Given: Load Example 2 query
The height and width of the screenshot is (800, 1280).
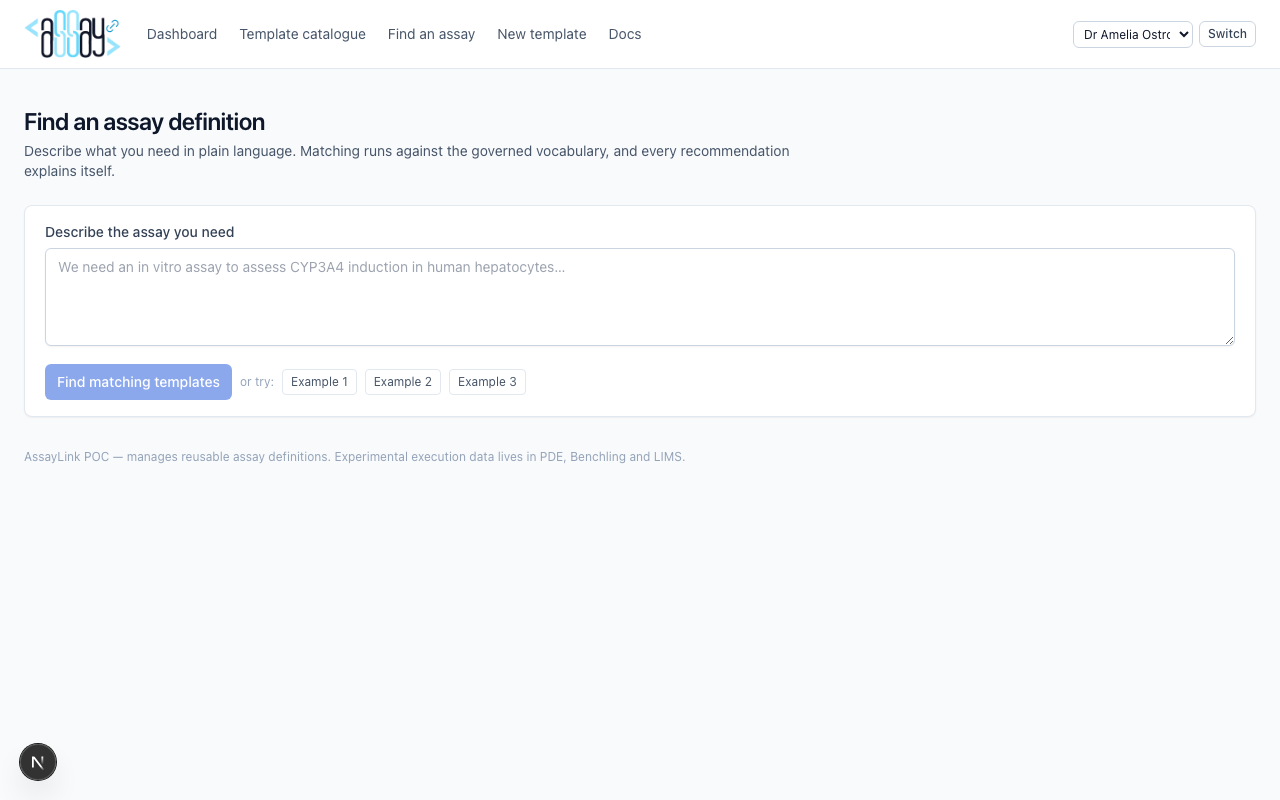Looking at the screenshot, I should click(403, 382).
